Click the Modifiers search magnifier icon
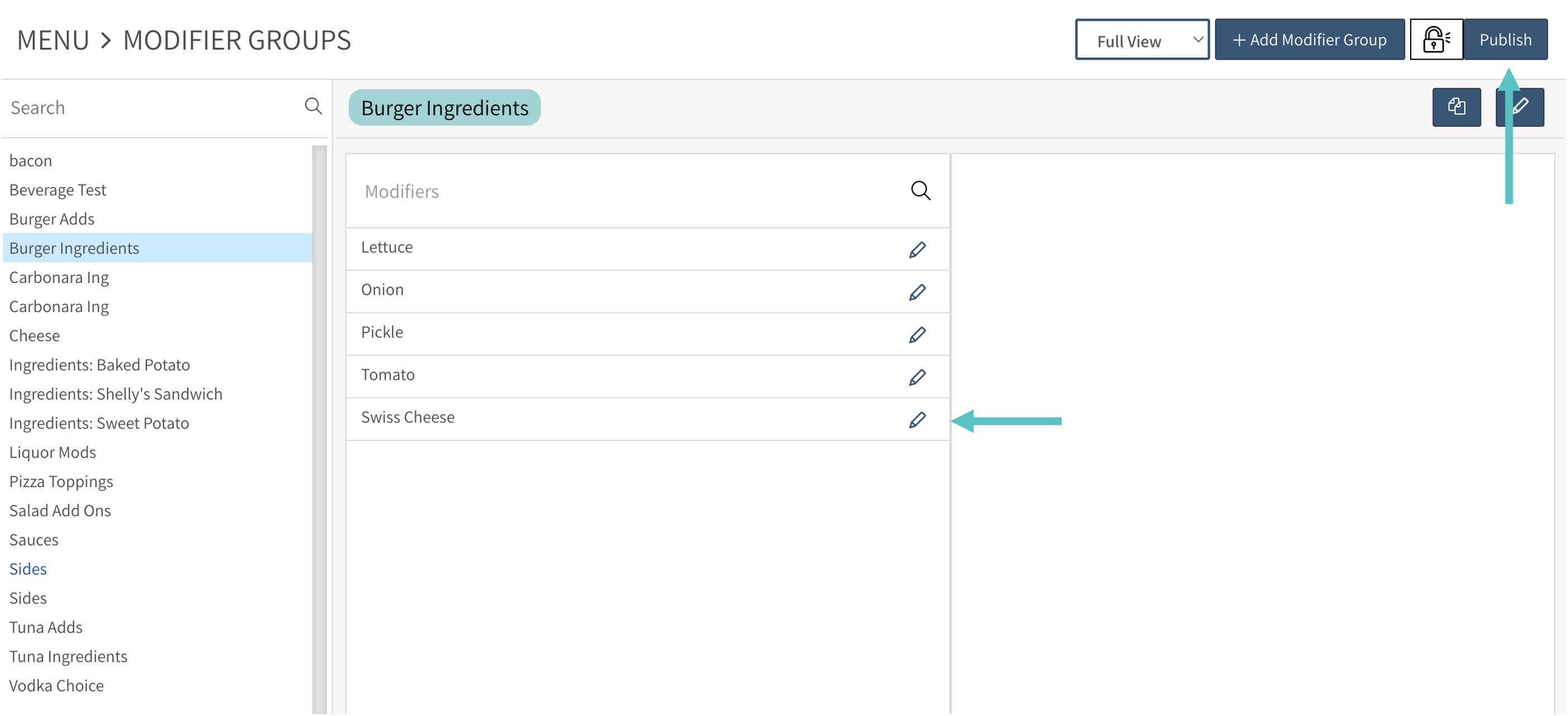The height and width of the screenshot is (716, 1568). tap(920, 190)
